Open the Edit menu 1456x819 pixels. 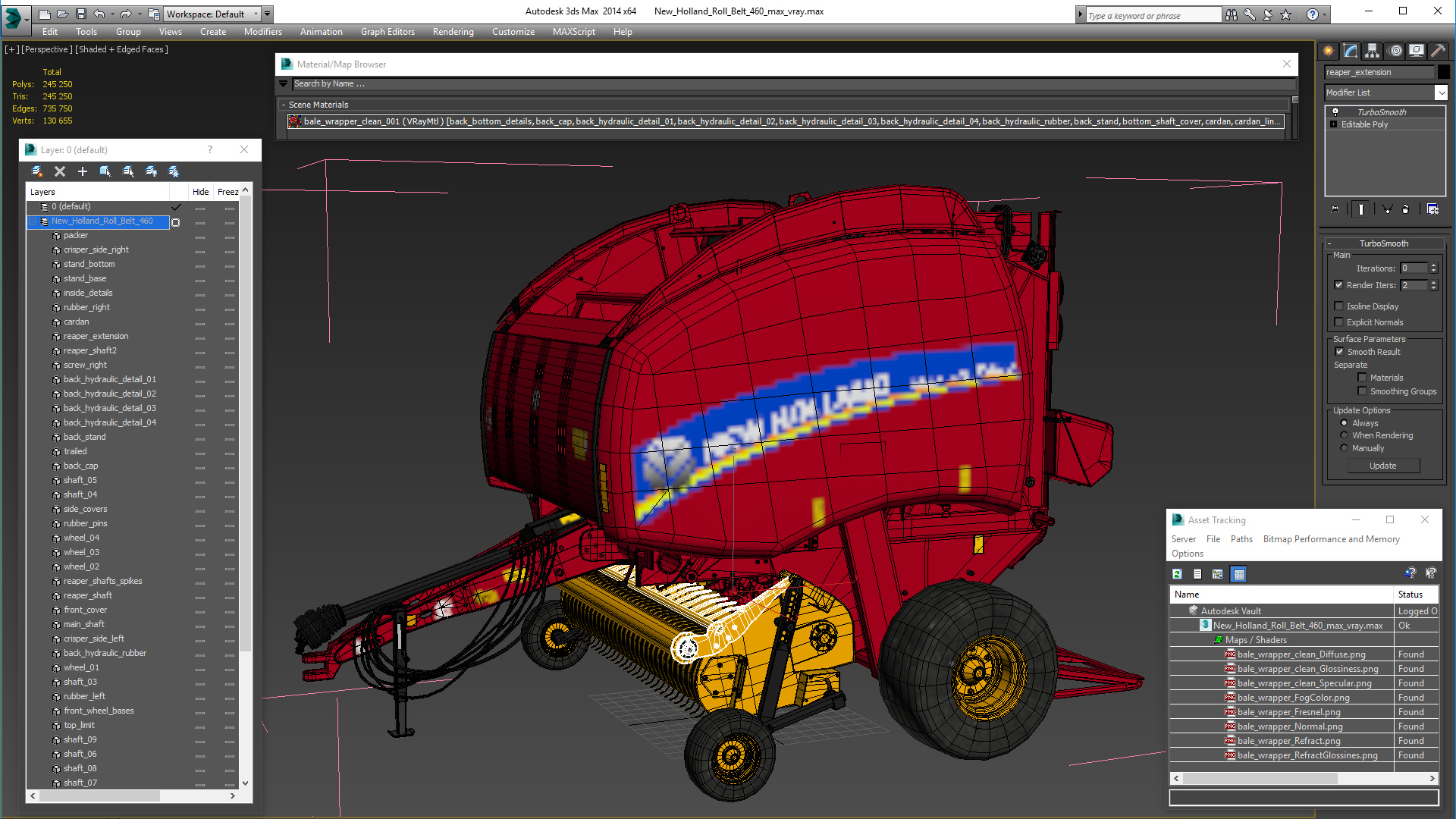click(50, 32)
